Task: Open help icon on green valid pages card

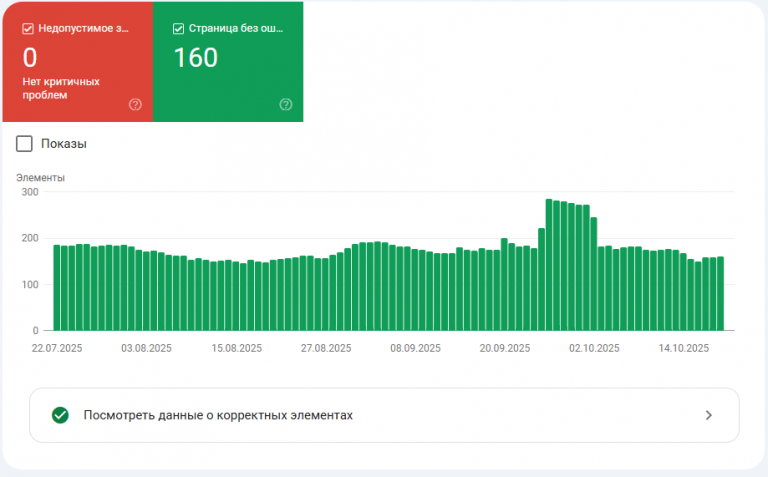Action: (x=286, y=104)
